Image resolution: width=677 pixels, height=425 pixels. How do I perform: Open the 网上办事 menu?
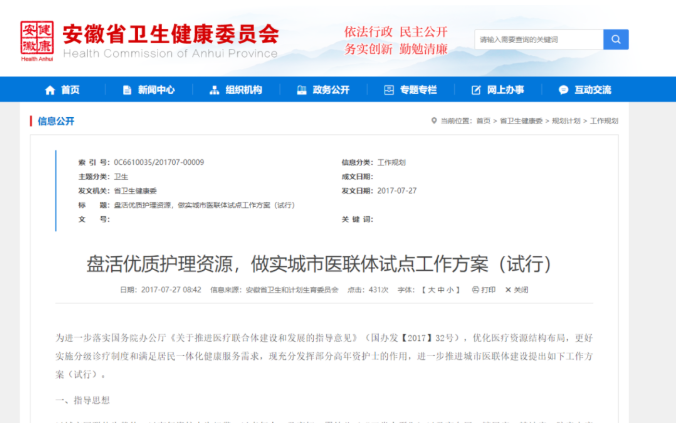point(506,90)
